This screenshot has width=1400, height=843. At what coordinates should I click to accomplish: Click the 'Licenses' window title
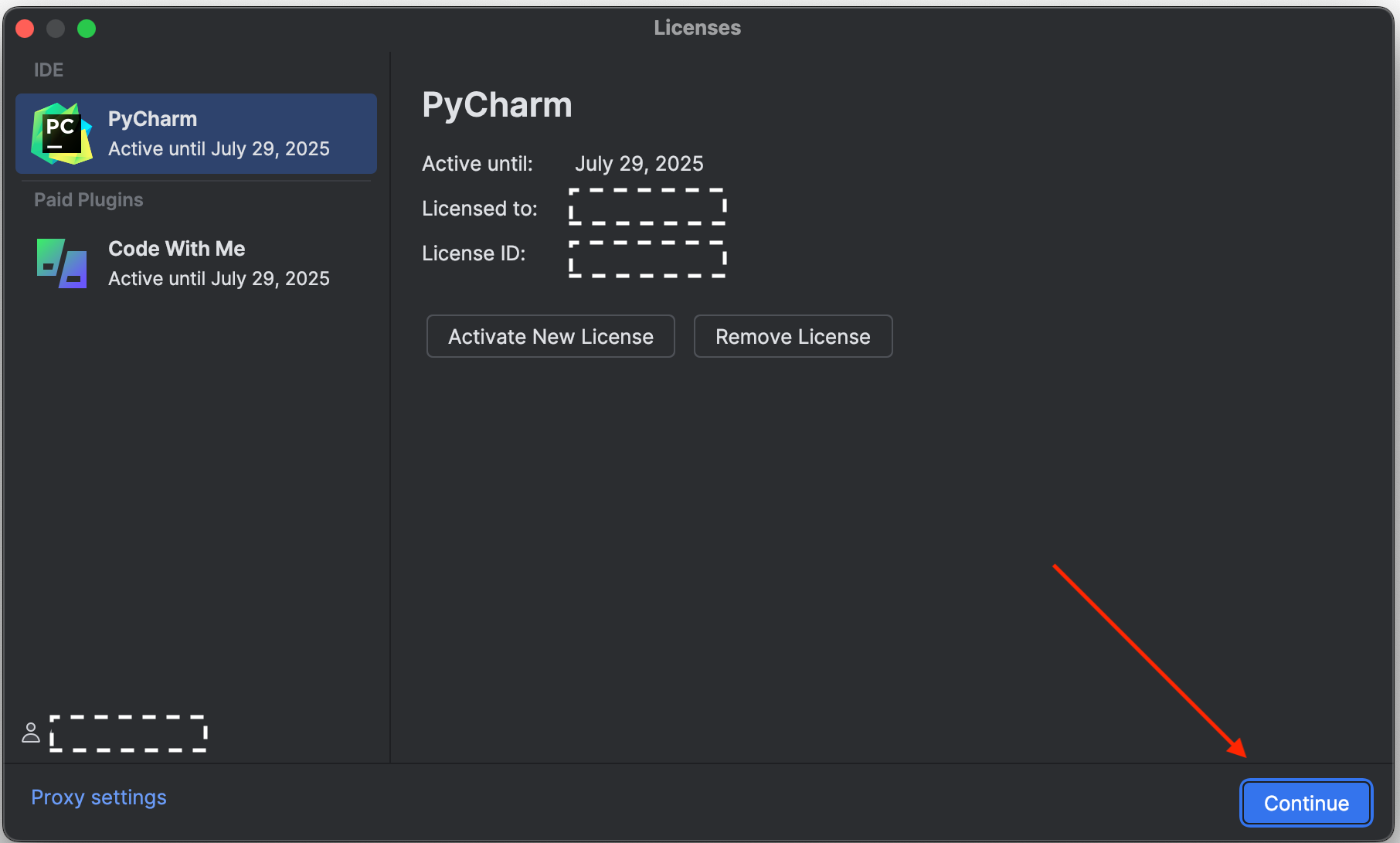pyautogui.click(x=697, y=28)
